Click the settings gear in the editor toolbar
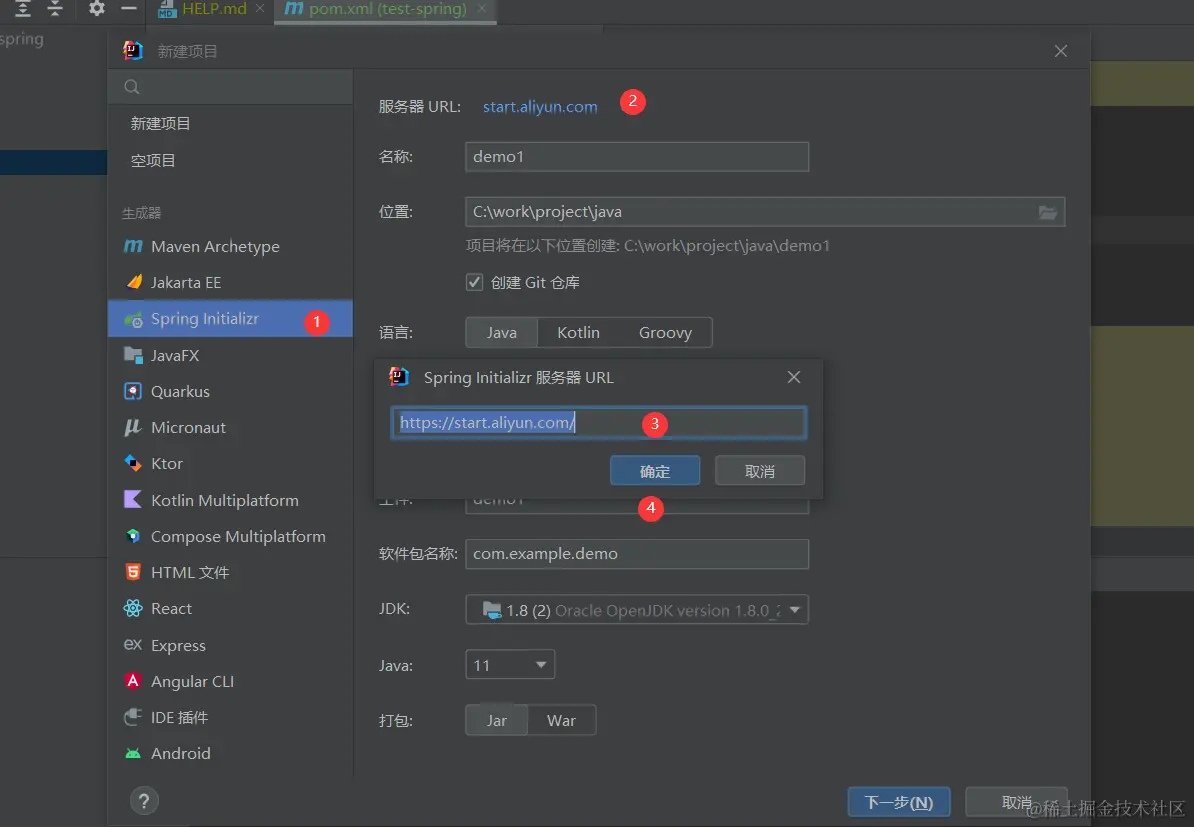This screenshot has height=827, width=1194. point(97,8)
